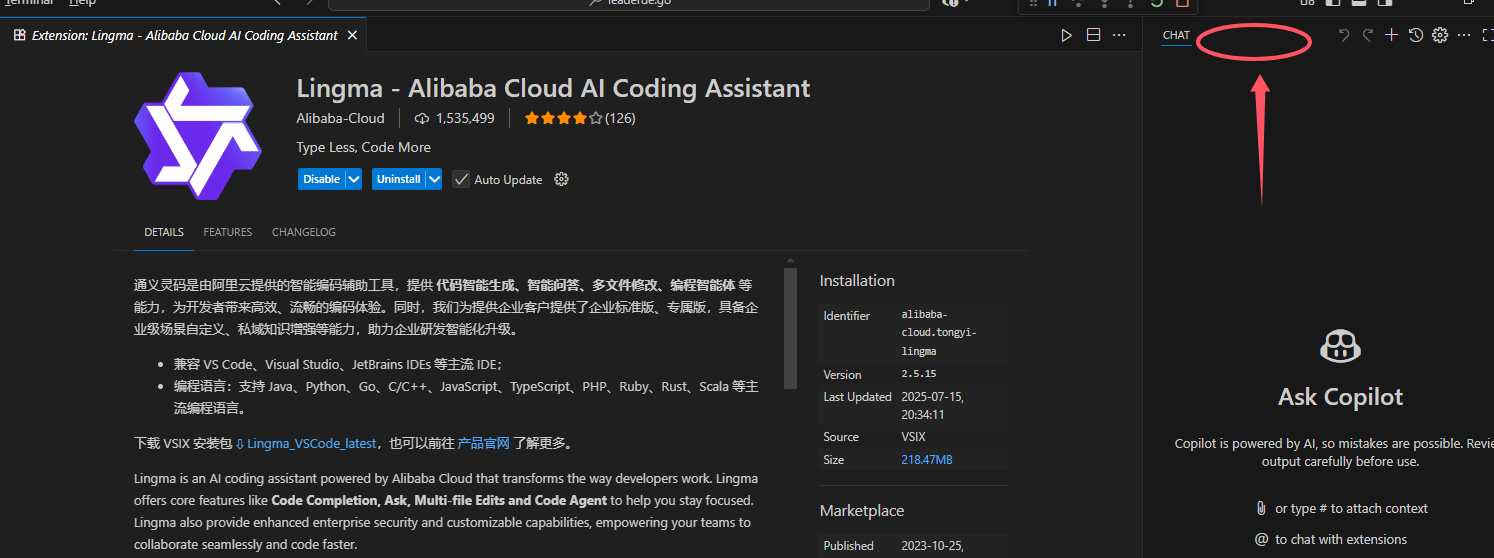Image resolution: width=1494 pixels, height=558 pixels.
Task: Click the Ask Copilot heading
Action: (x=1340, y=397)
